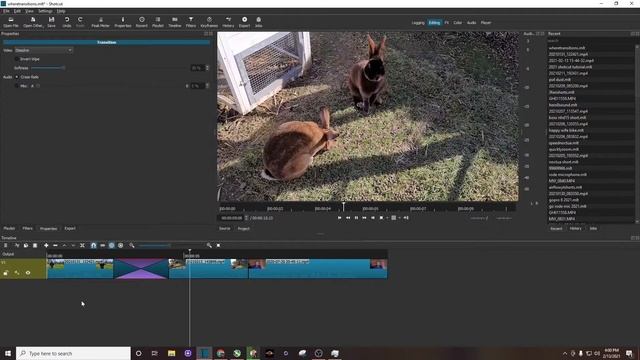Viewport: 640px width, 360px height.
Task: Click the History tab below Recent list
Action: [x=576, y=229]
